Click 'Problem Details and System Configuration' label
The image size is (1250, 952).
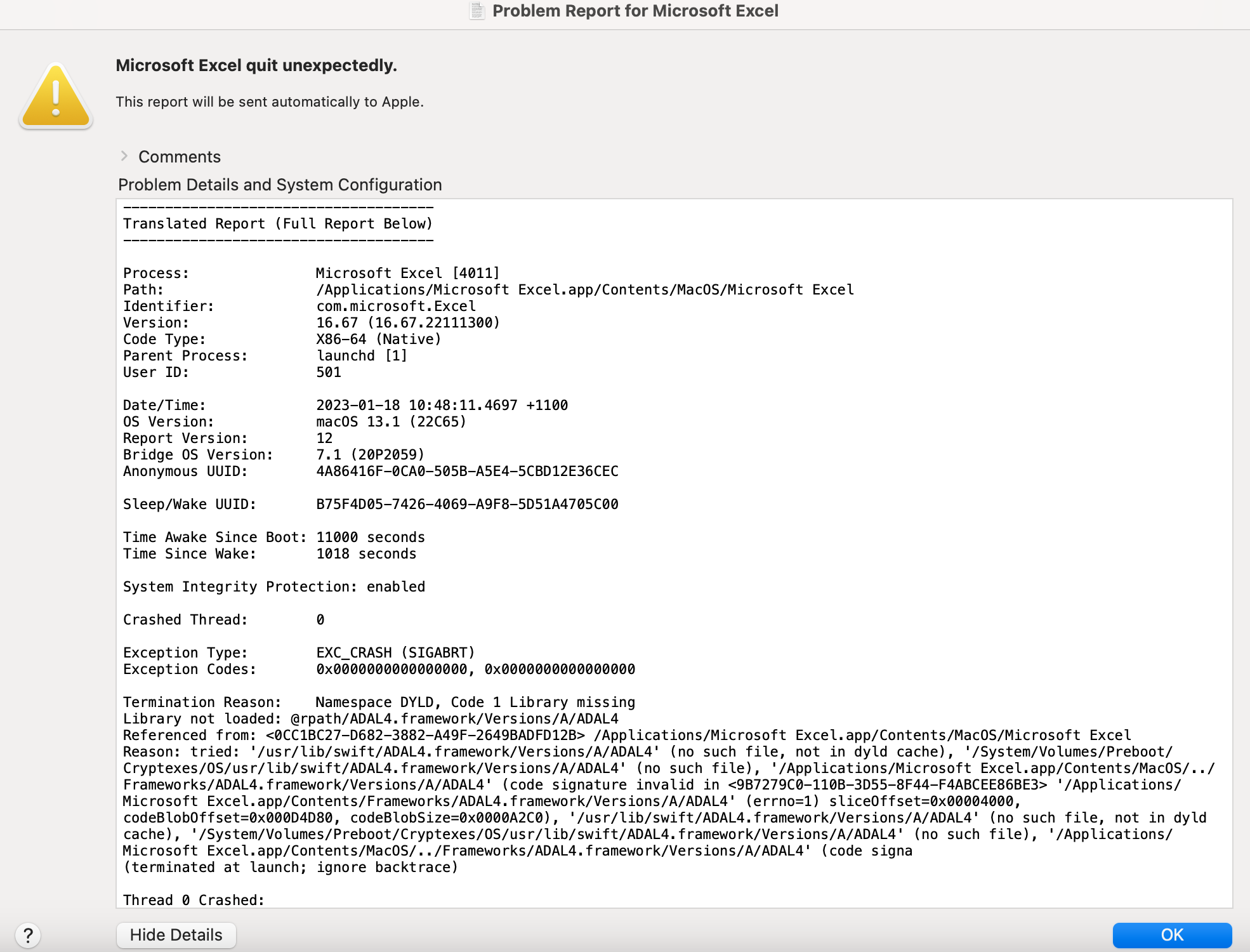coord(280,185)
